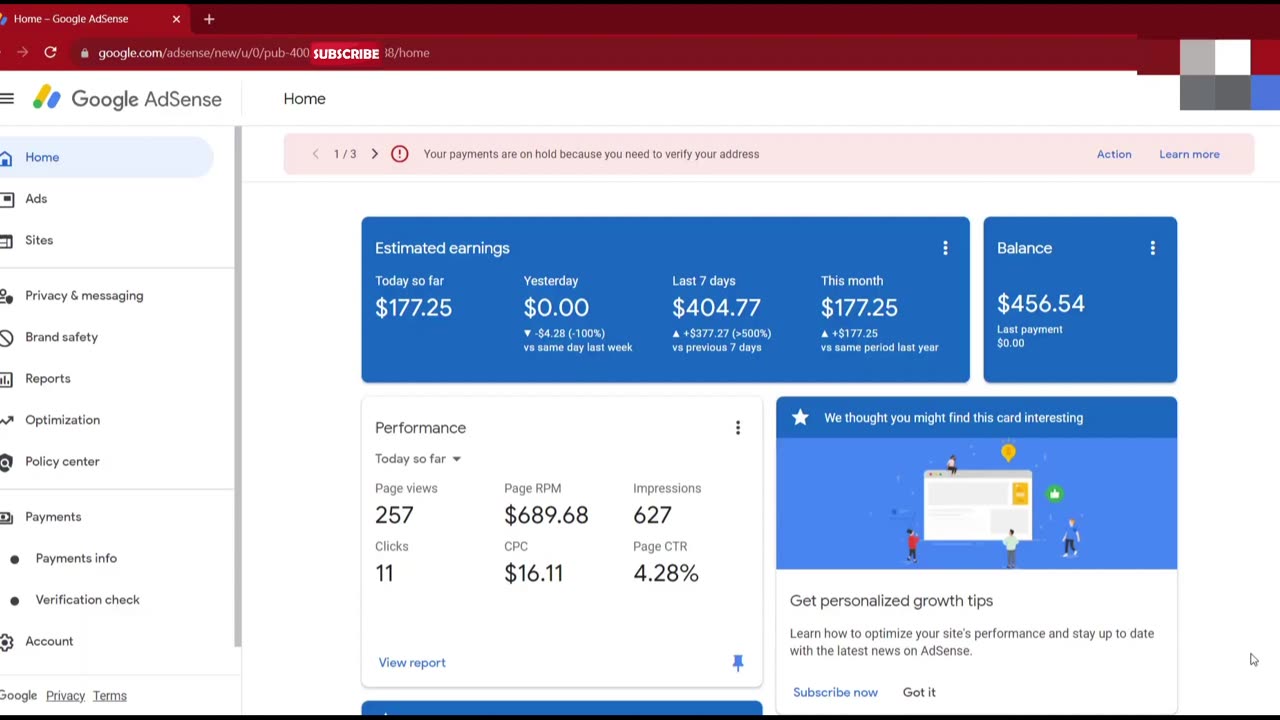Click the Balance $456.54 amount
Image resolution: width=1280 pixels, height=720 pixels.
click(x=1040, y=304)
